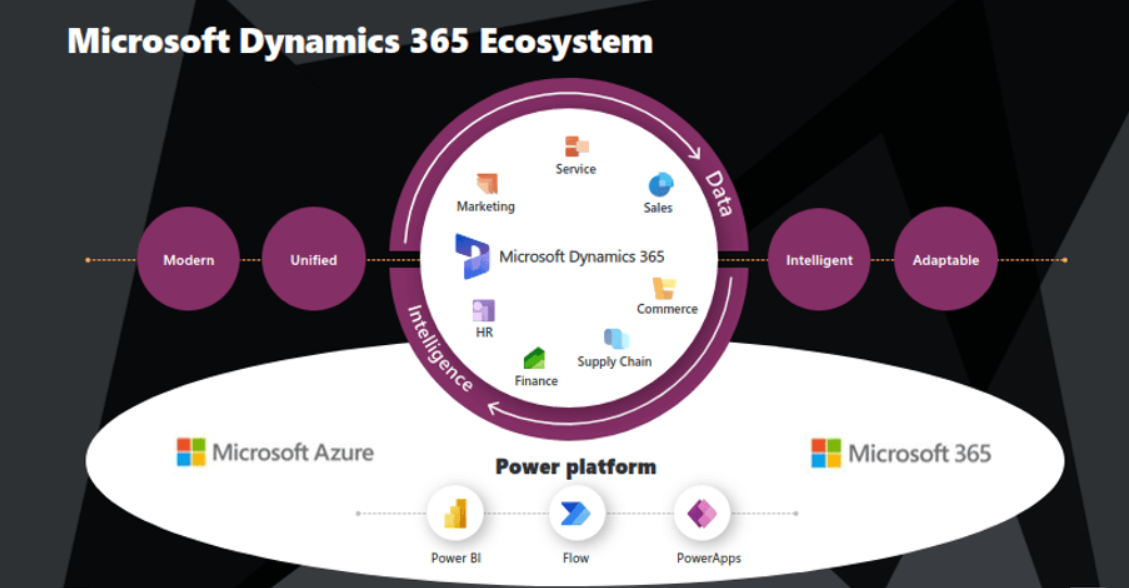The height and width of the screenshot is (588, 1129).
Task: Click the PowerApps icon
Action: [702, 513]
